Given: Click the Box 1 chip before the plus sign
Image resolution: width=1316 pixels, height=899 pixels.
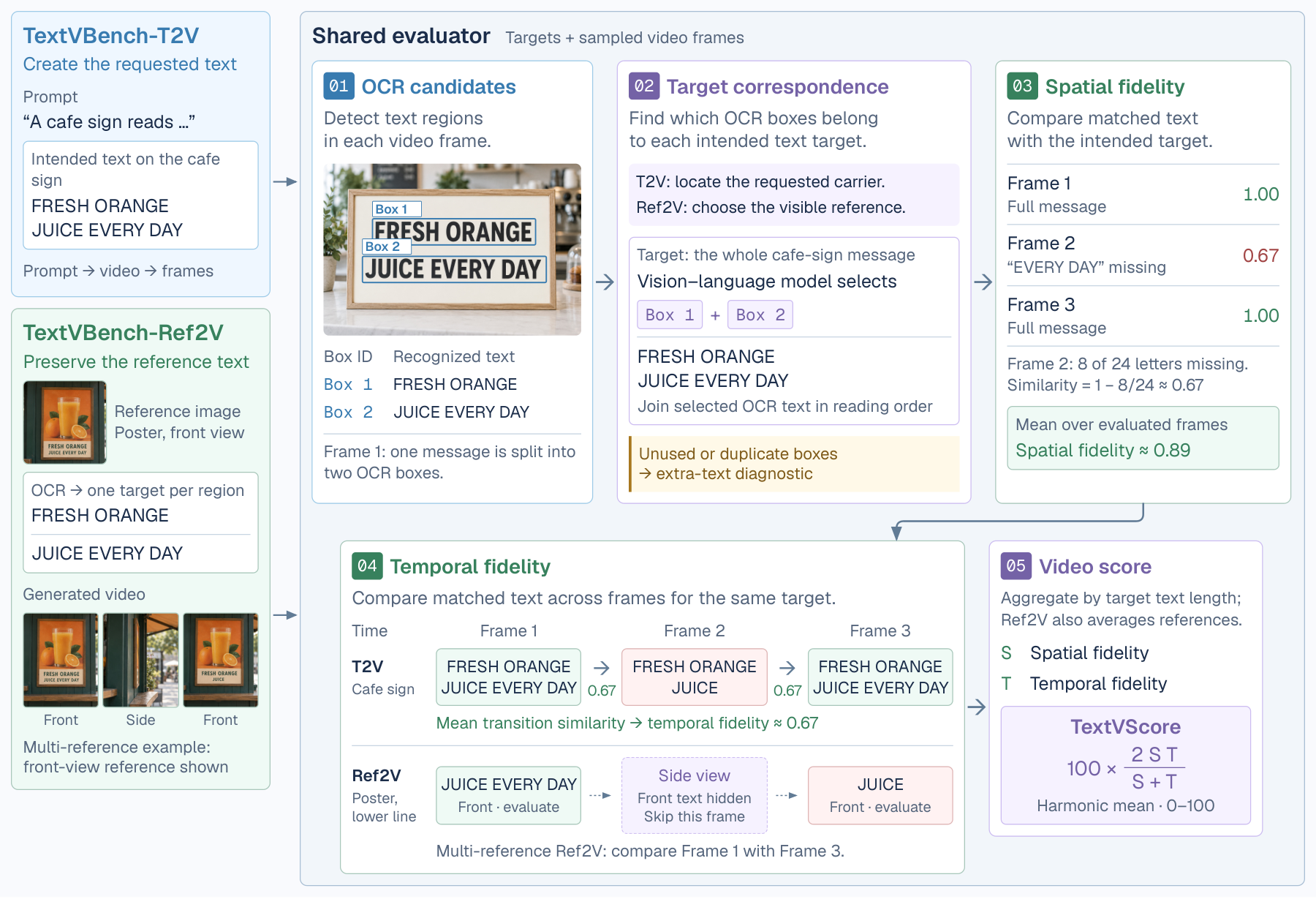Looking at the screenshot, I should tap(670, 315).
